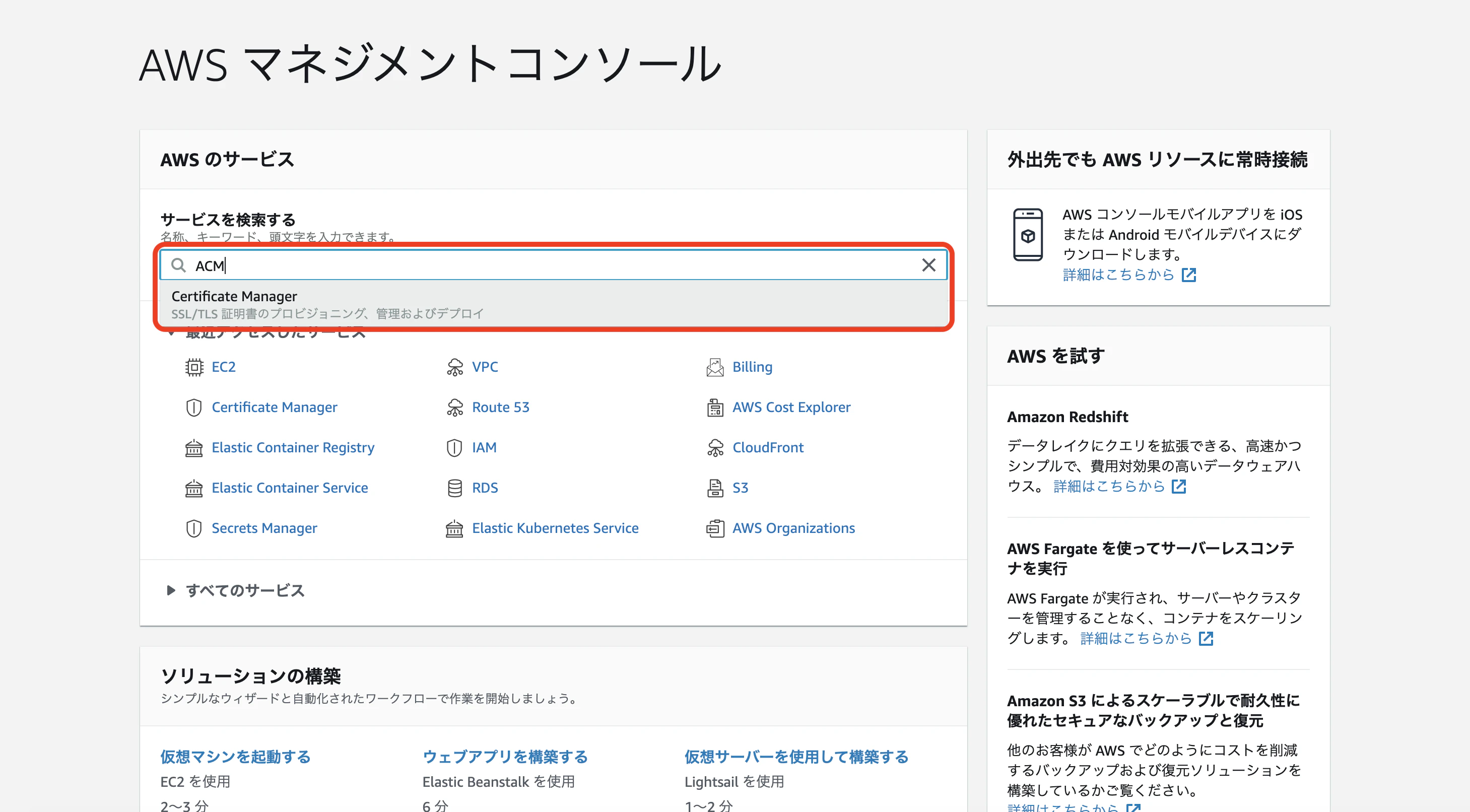
Task: Click the Secrets Manager shield icon
Action: [194, 528]
